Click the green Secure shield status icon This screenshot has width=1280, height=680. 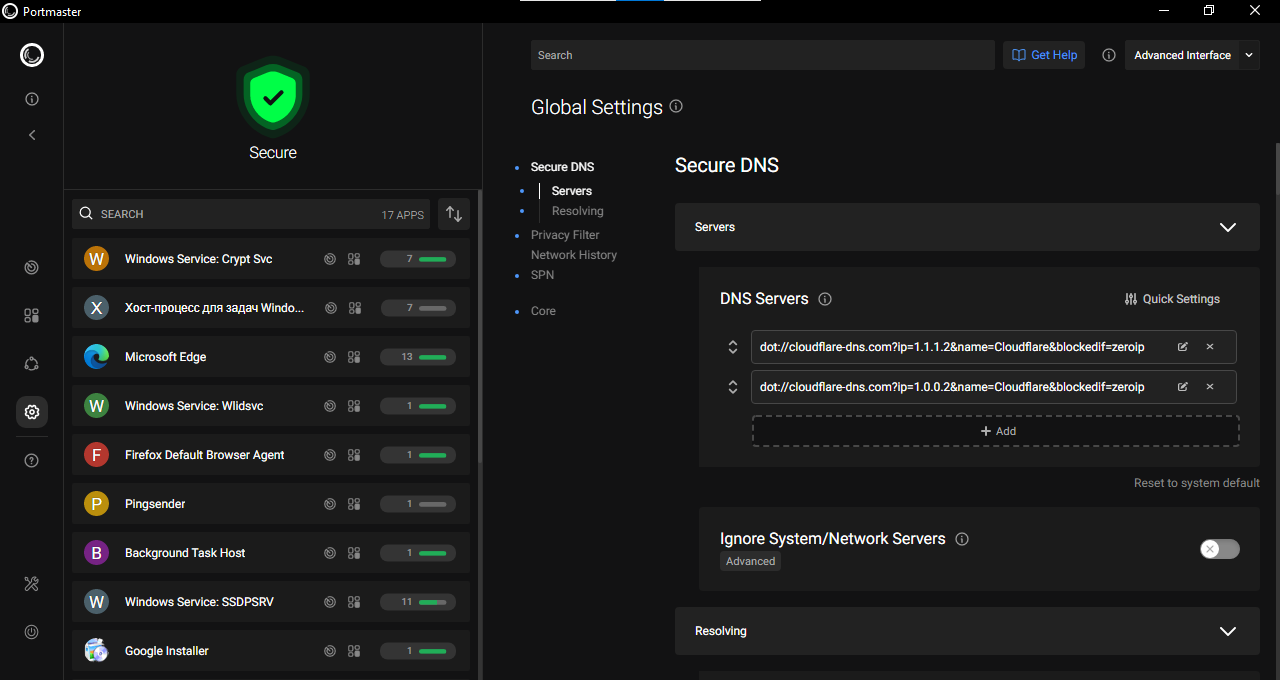273,97
